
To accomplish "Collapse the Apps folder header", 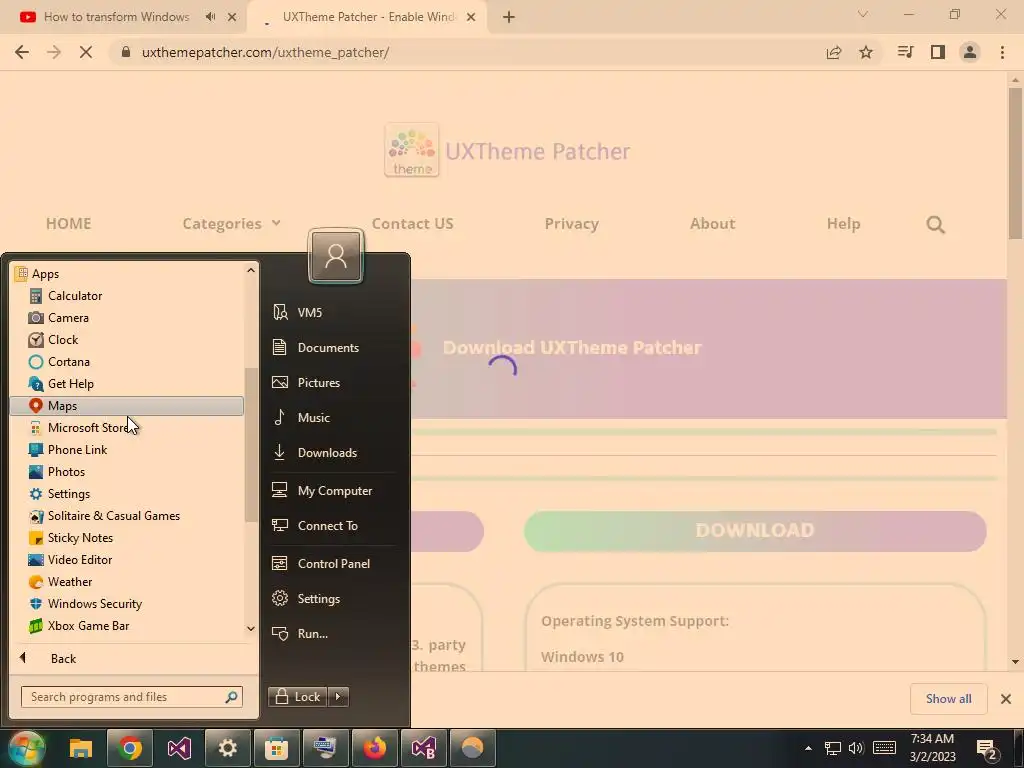I will tap(127, 274).
